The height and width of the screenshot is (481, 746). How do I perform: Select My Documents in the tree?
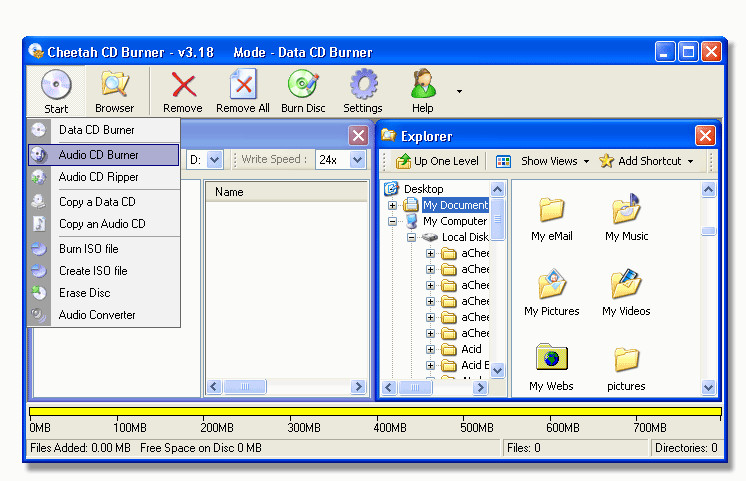[455, 205]
